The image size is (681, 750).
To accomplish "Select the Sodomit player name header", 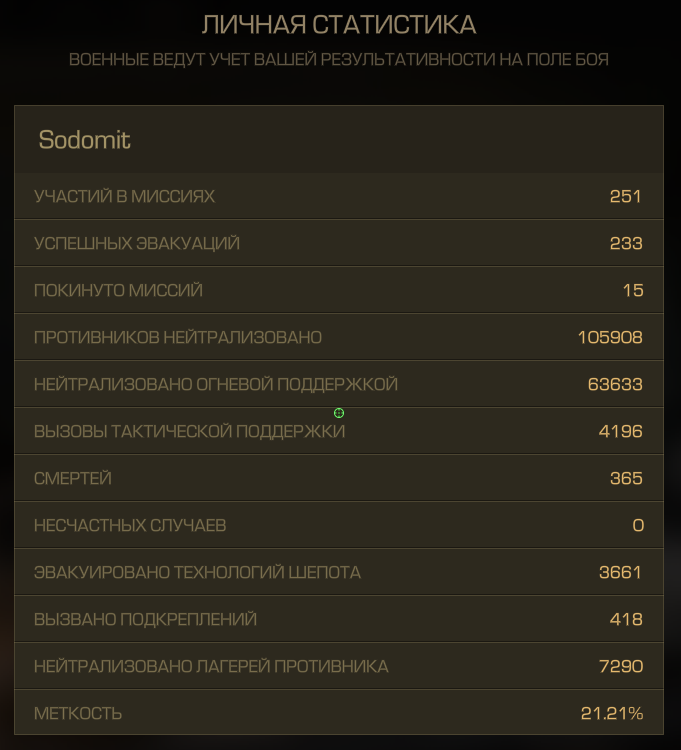I will tap(84, 140).
